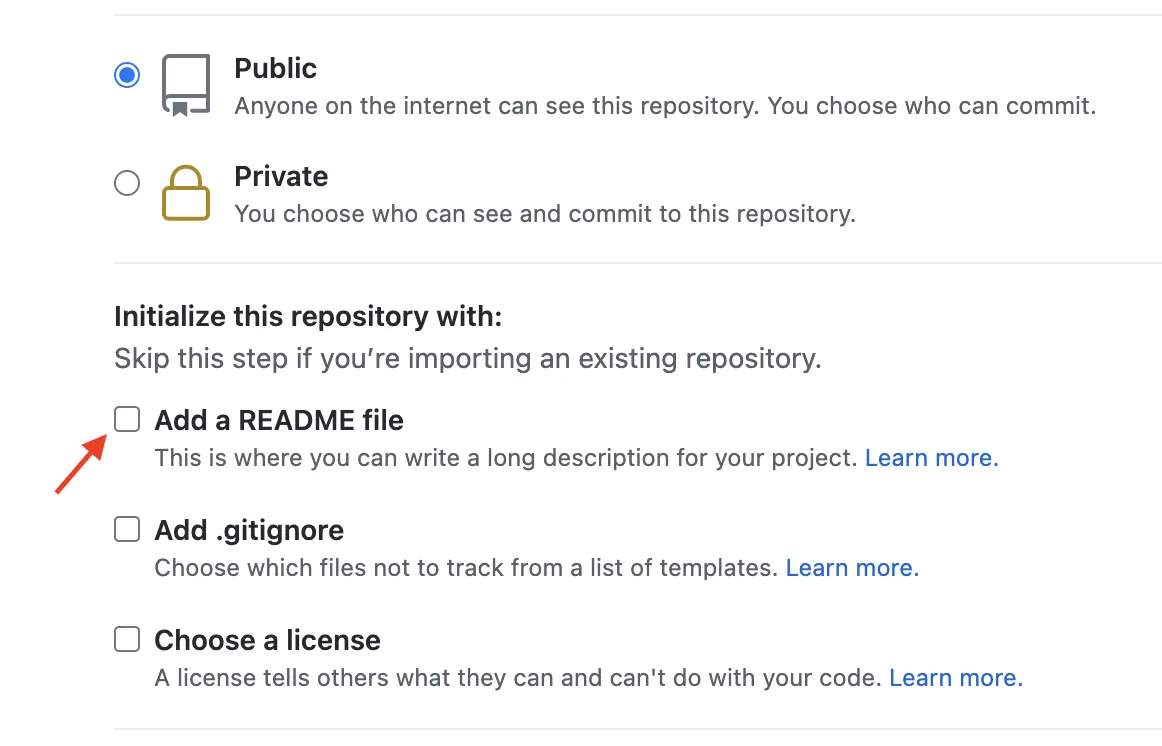Click the Public repository book icon
Screen dimensions: 1162x746
pyautogui.click(x=186, y=86)
